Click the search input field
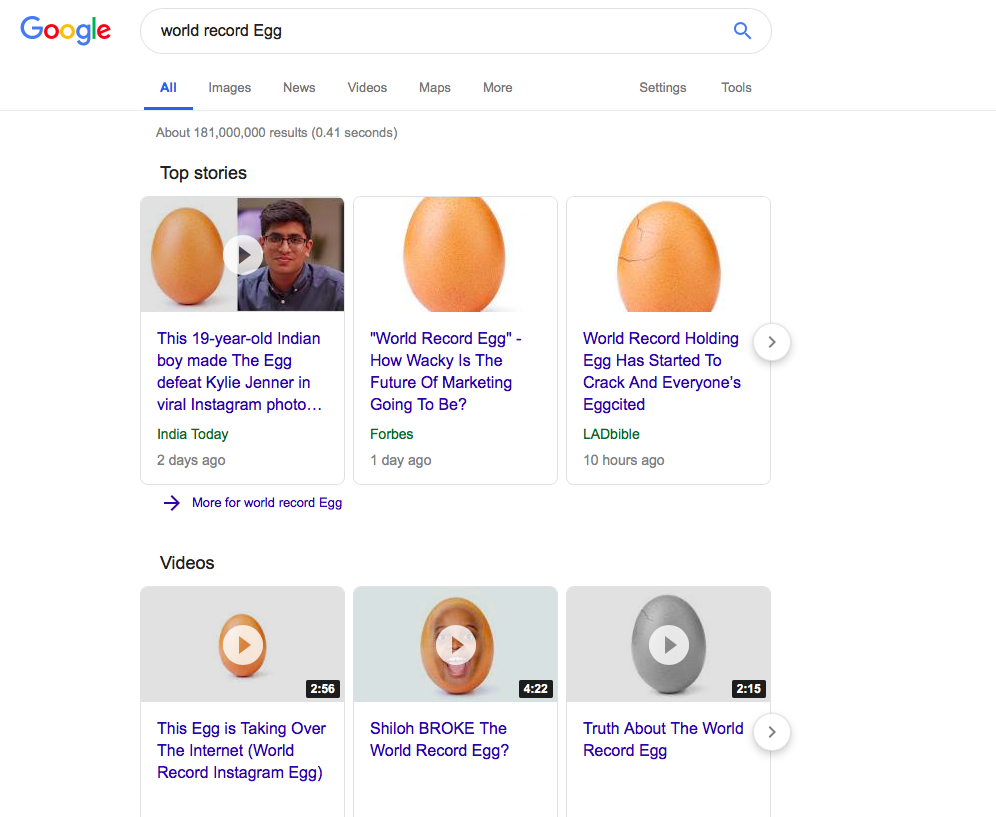996x817 pixels. (x=400, y=31)
